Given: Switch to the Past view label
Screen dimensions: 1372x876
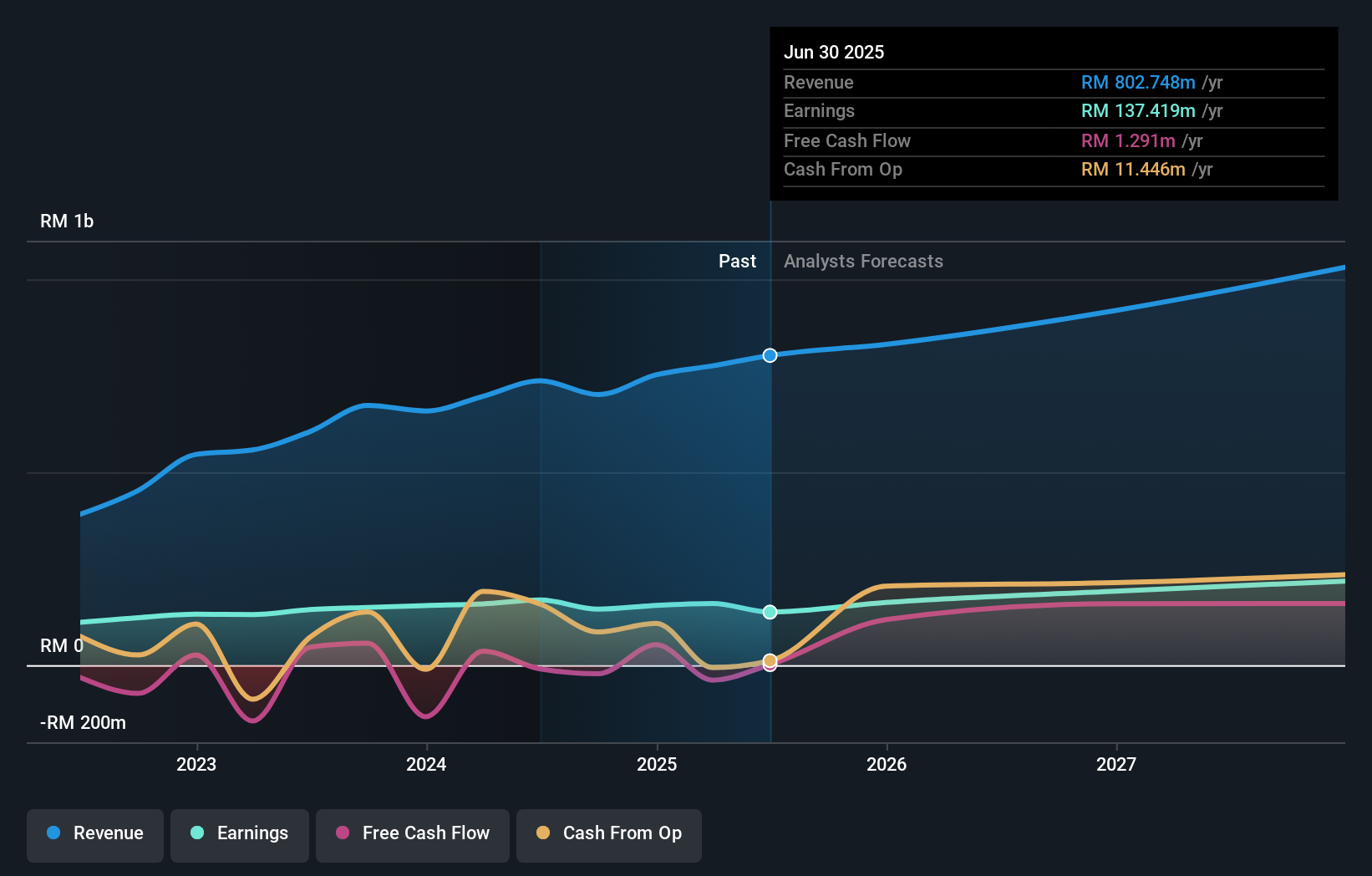Looking at the screenshot, I should pyautogui.click(x=737, y=261).
